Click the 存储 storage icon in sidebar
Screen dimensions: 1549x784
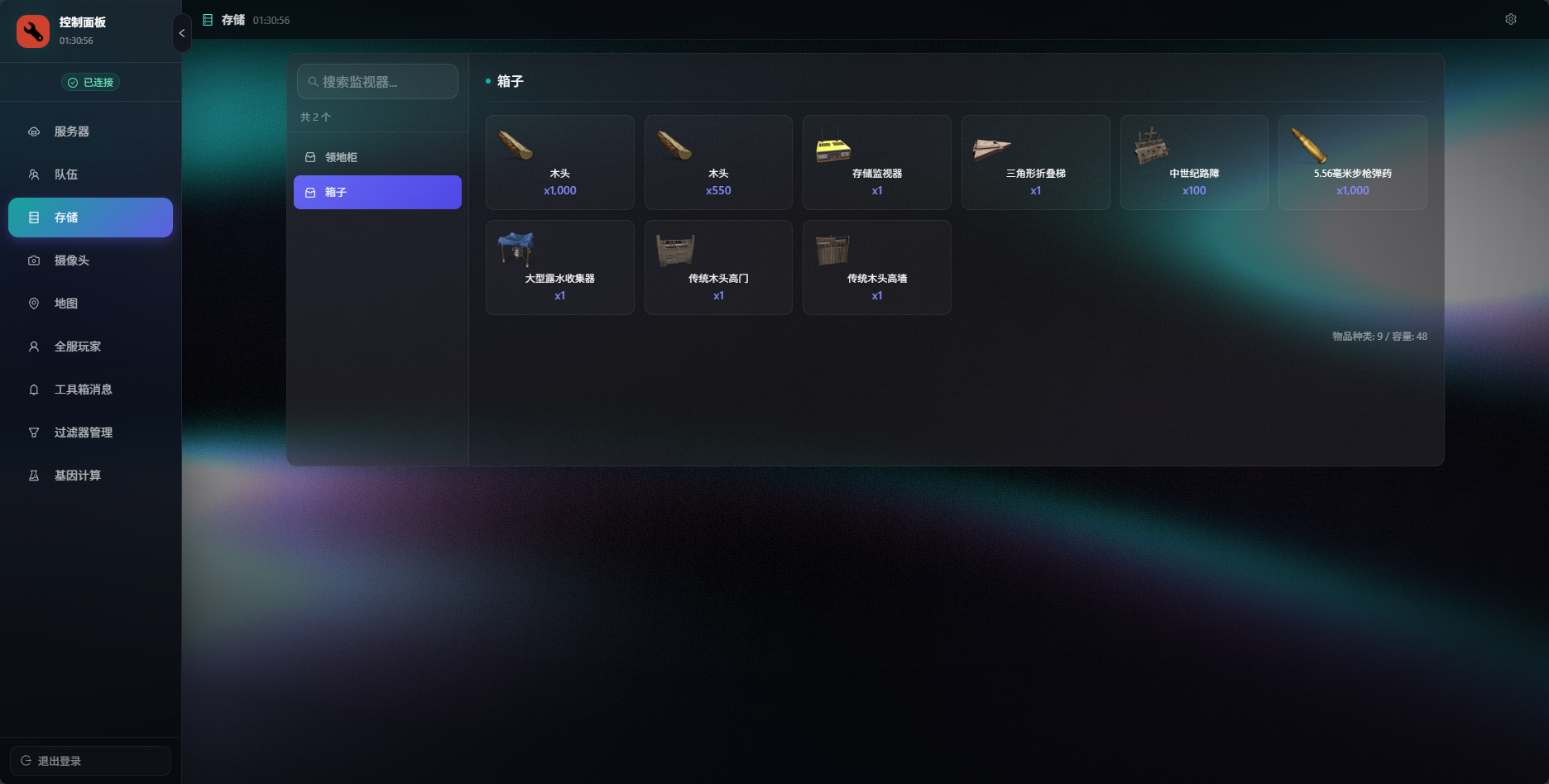[34, 218]
